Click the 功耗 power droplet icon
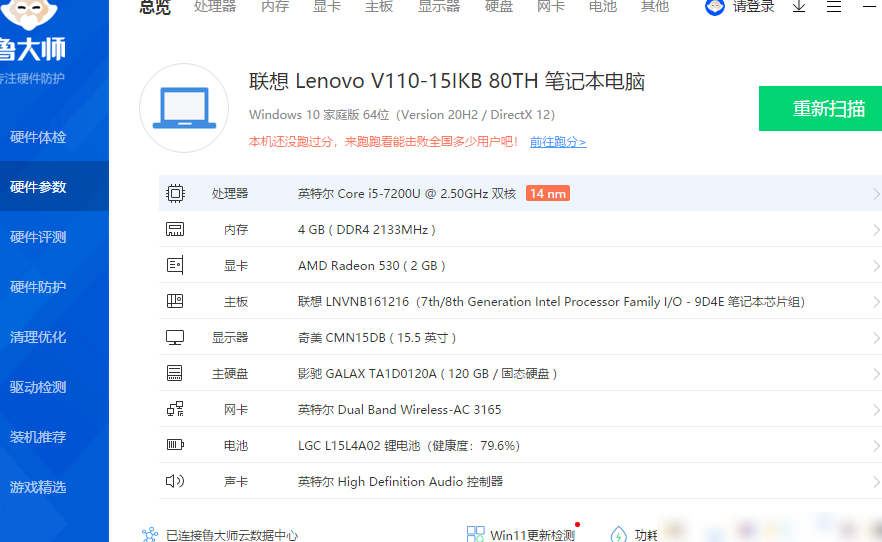 (619, 534)
